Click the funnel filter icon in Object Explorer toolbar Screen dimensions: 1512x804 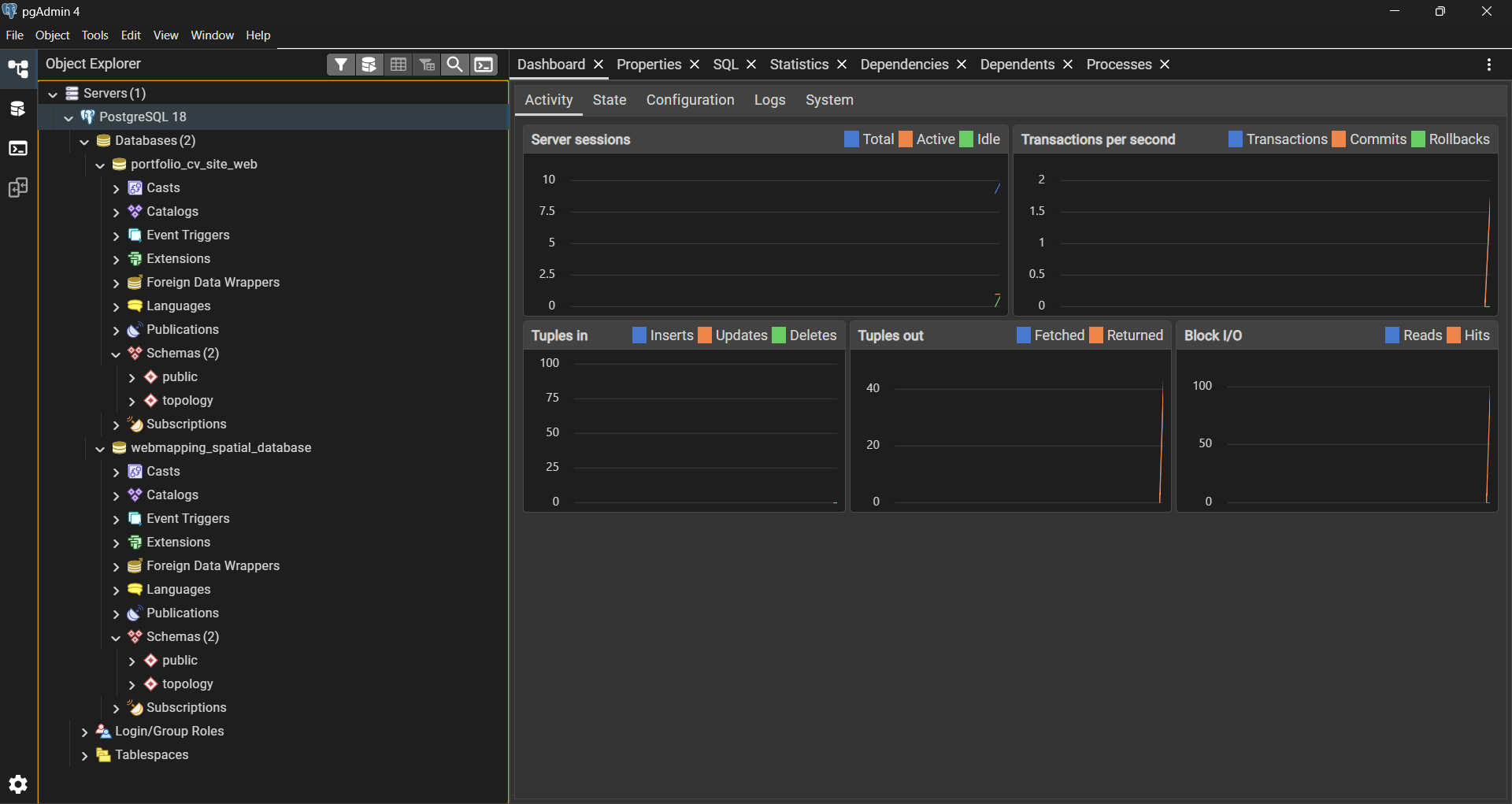[x=340, y=65]
